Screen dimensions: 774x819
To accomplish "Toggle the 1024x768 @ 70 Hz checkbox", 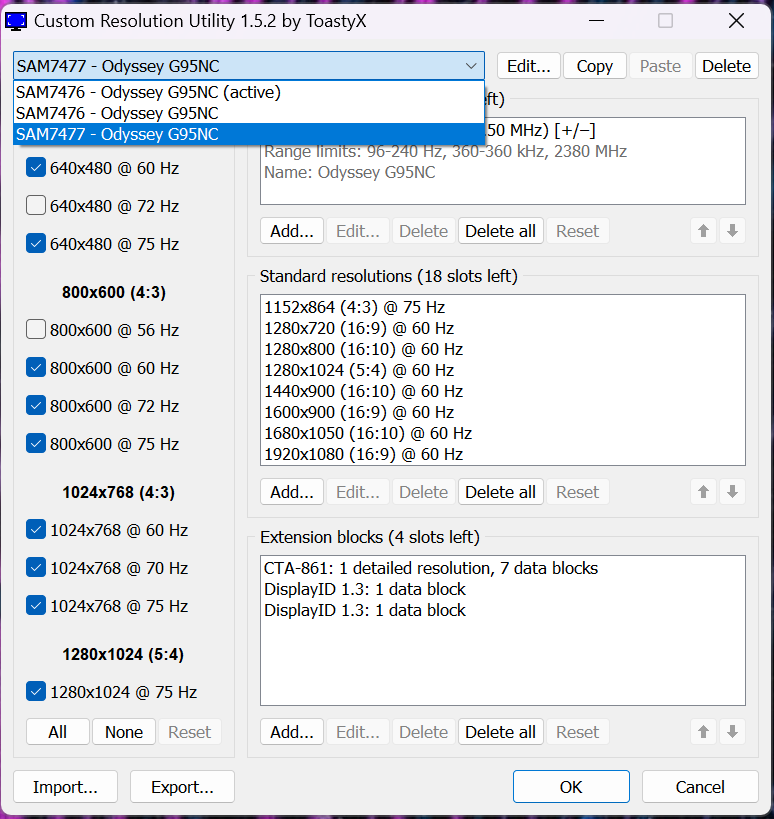I will (x=36, y=568).
